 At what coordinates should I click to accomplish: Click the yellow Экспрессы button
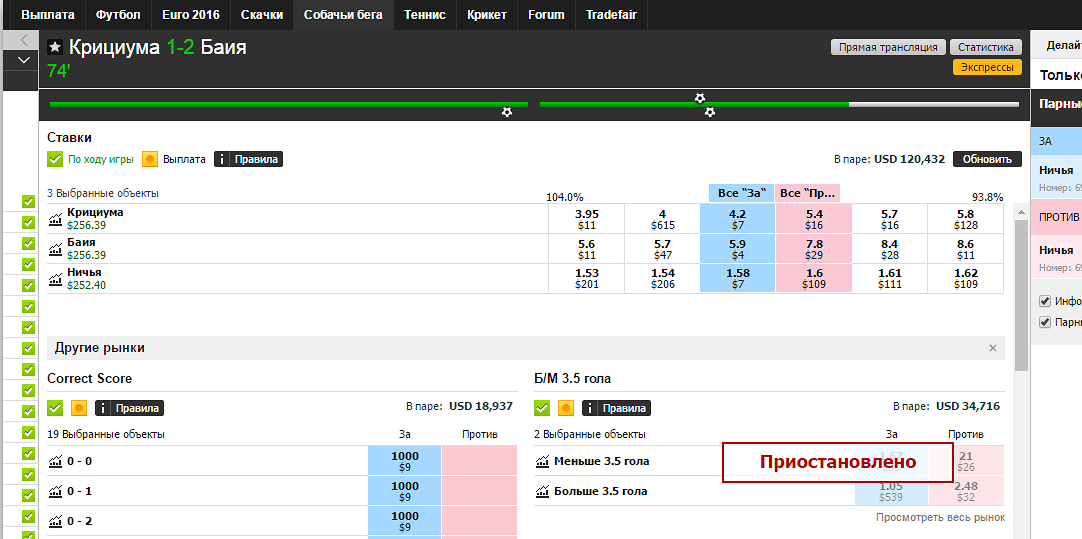(x=987, y=67)
